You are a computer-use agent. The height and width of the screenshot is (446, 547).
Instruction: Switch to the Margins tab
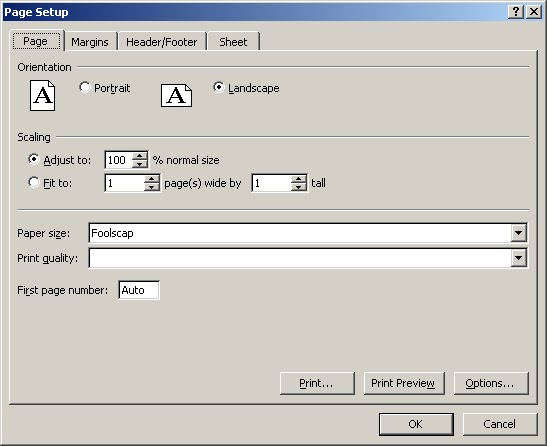(x=90, y=42)
